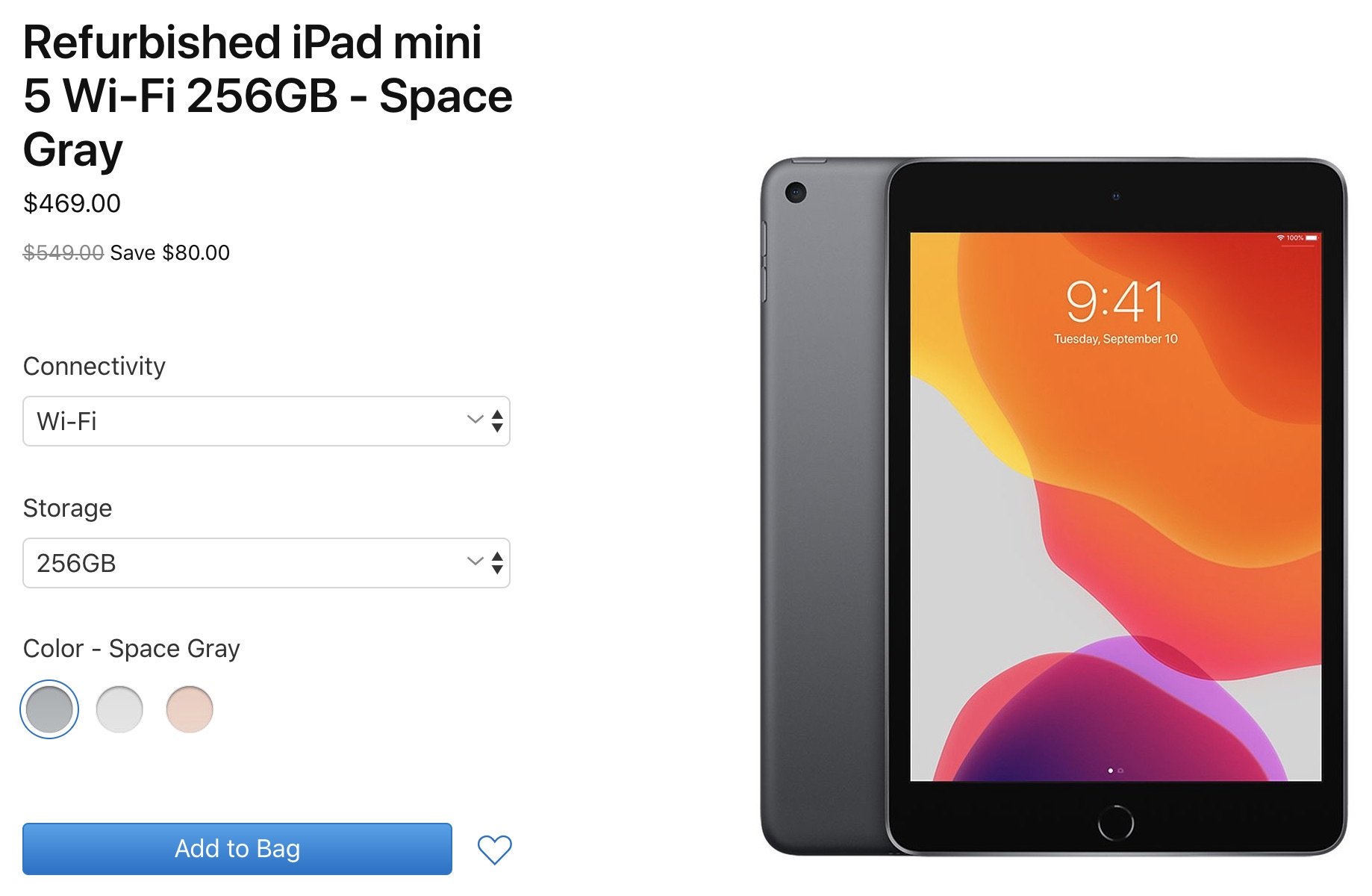
Task: Select the Space Gray color swatch
Action: [49, 709]
